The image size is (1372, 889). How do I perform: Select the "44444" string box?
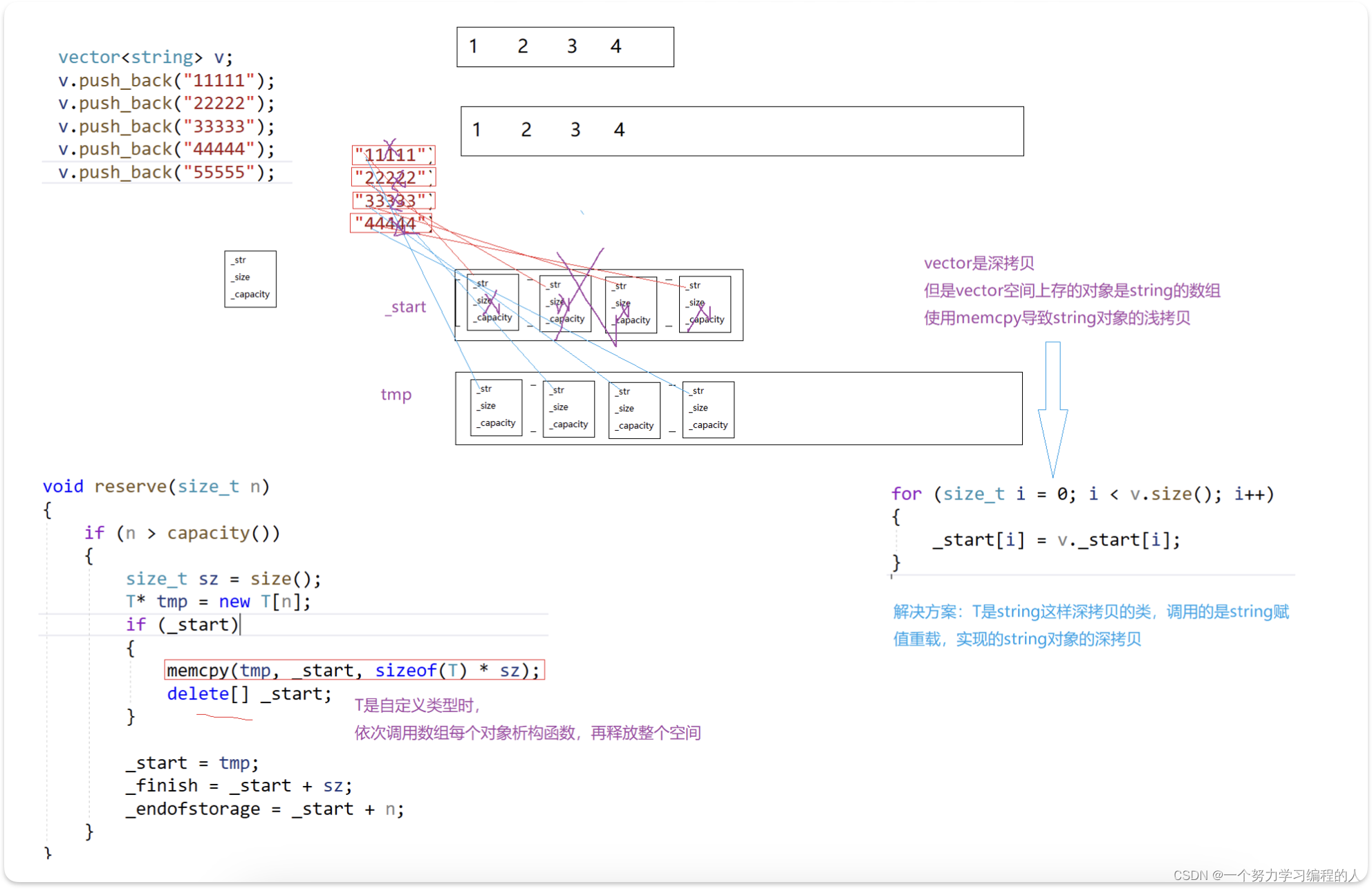click(391, 223)
